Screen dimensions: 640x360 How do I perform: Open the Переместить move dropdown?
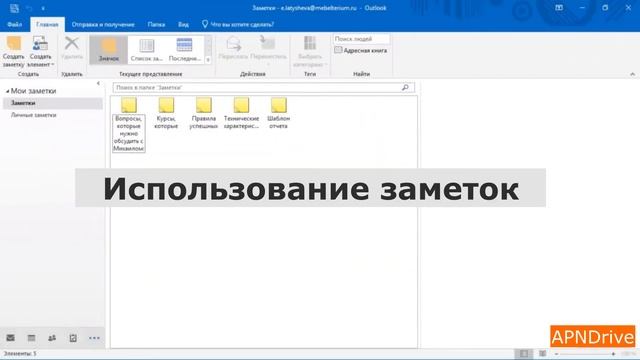268,51
